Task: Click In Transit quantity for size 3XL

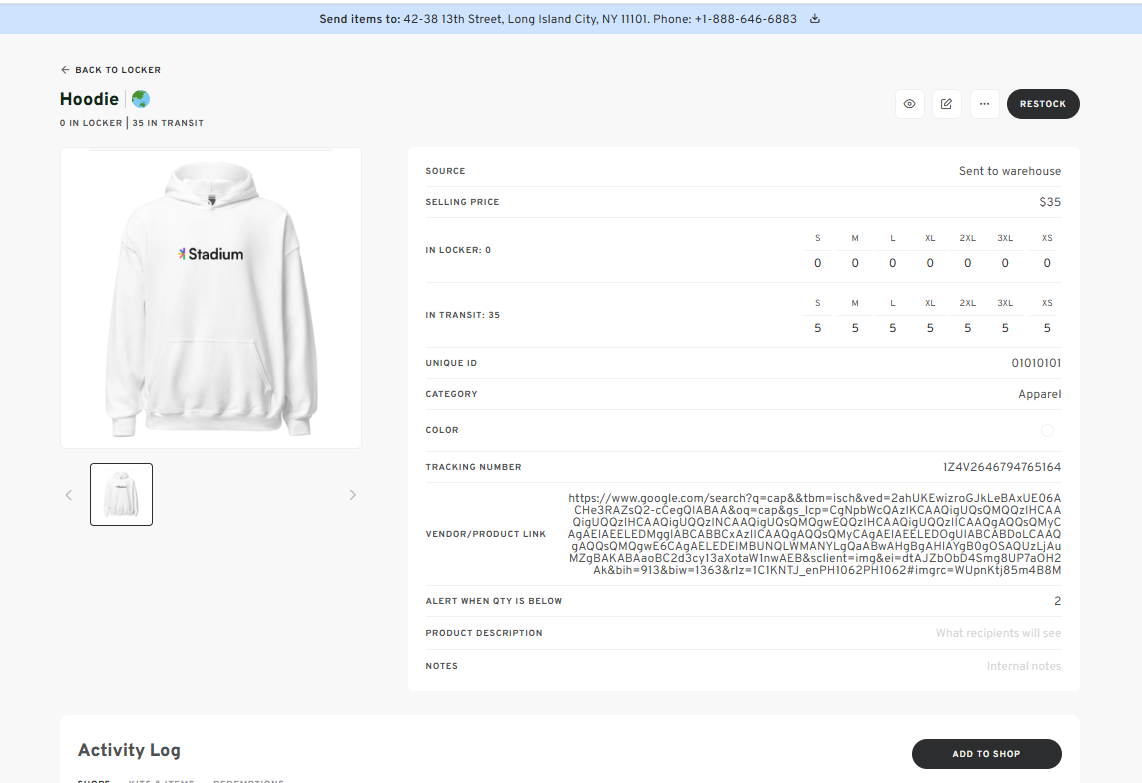Action: pos(1005,328)
